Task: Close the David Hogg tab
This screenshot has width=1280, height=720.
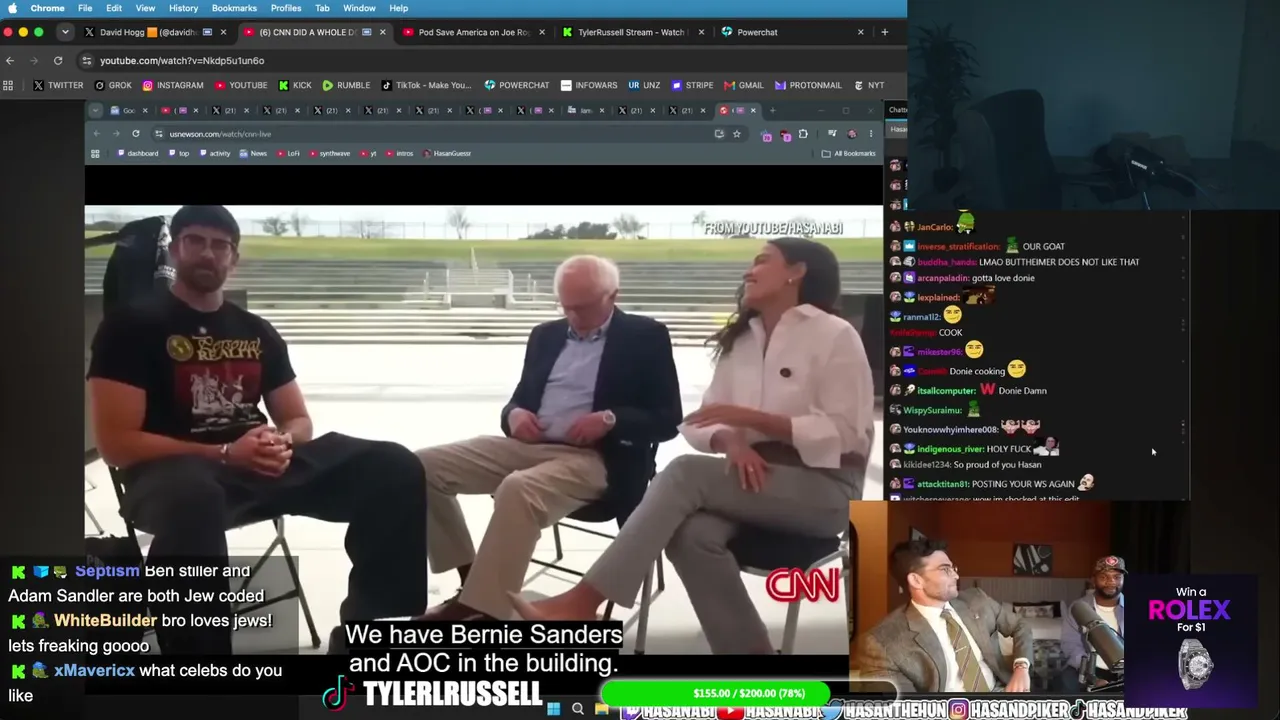Action: click(x=223, y=32)
